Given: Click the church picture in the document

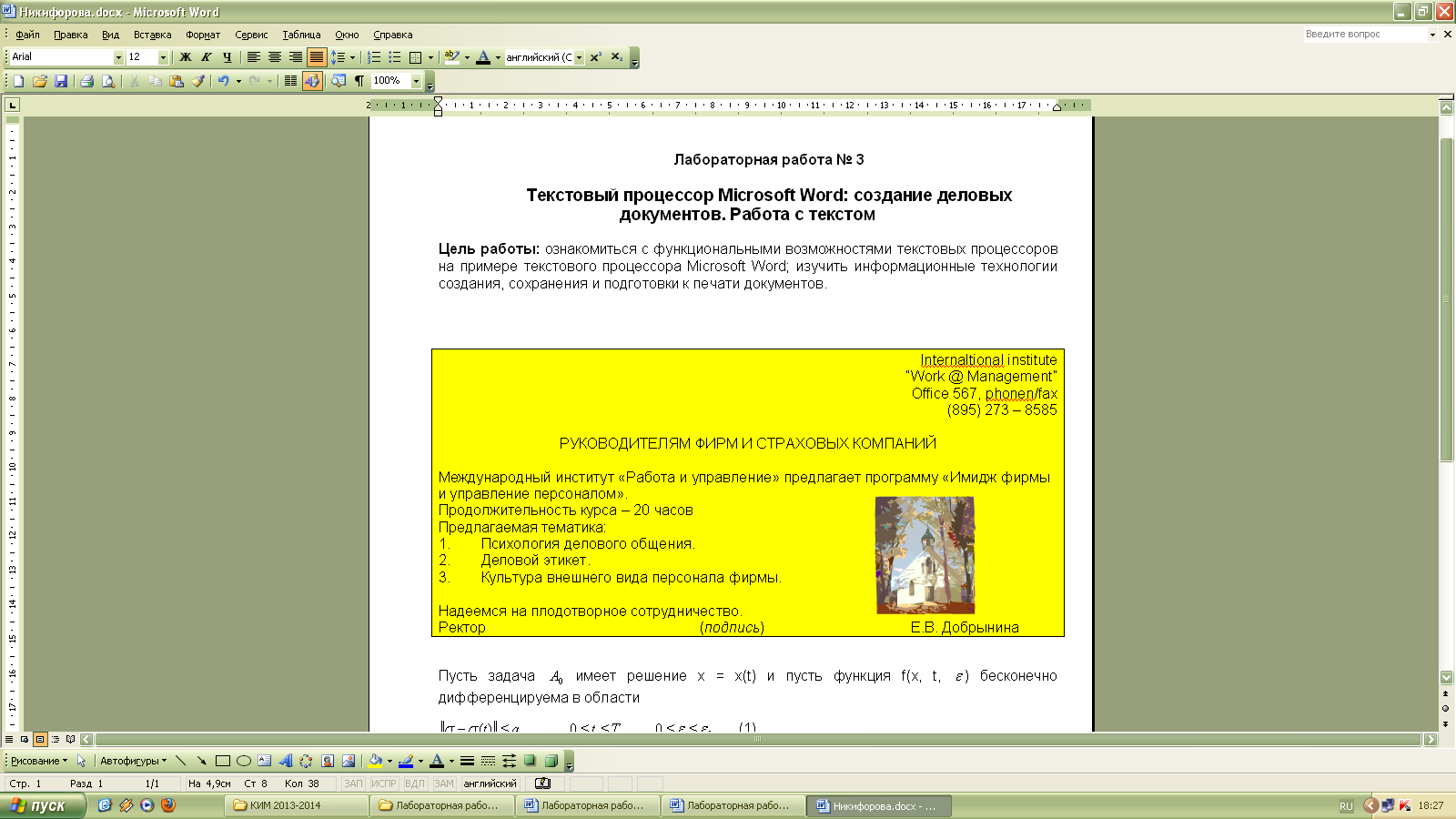Looking at the screenshot, I should (x=925, y=555).
